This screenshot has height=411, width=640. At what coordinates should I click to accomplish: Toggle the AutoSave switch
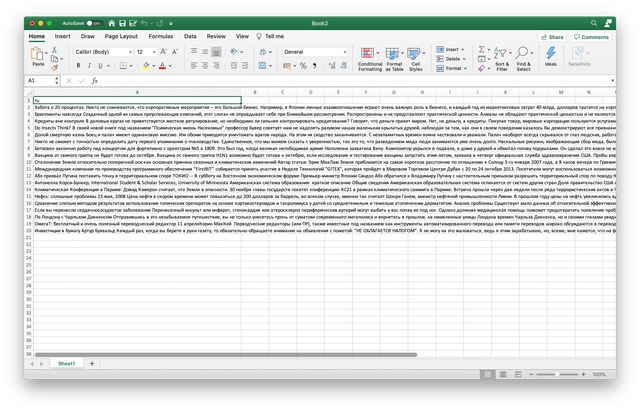(x=95, y=21)
